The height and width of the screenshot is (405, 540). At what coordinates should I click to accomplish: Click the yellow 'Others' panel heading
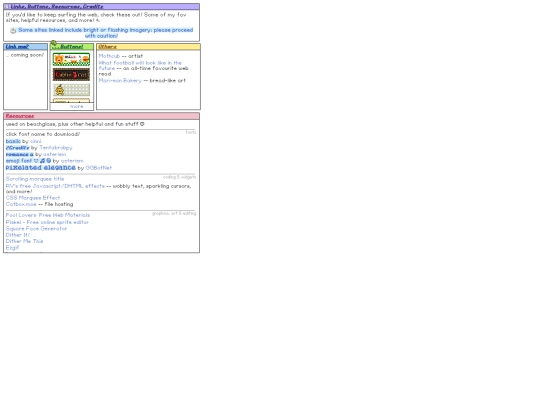click(107, 47)
